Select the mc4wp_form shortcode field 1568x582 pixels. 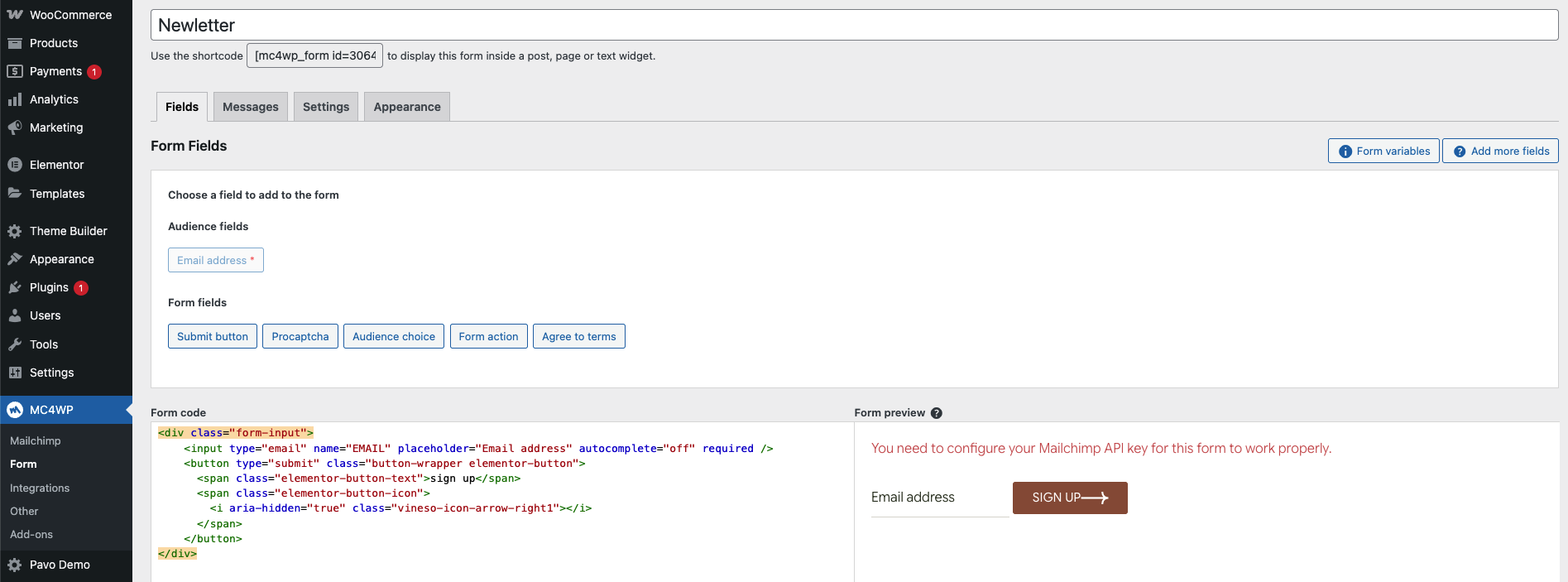[x=314, y=55]
